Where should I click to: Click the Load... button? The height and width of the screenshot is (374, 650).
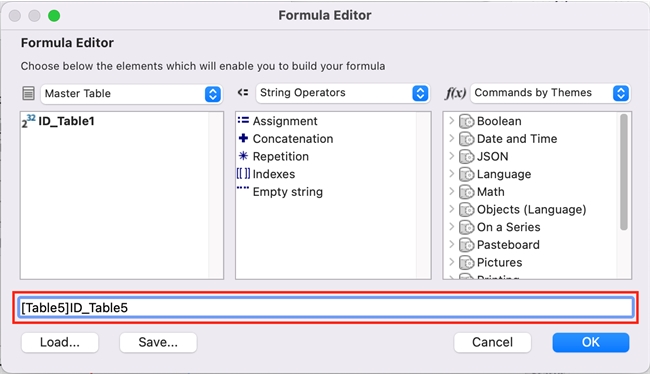click(x=60, y=342)
